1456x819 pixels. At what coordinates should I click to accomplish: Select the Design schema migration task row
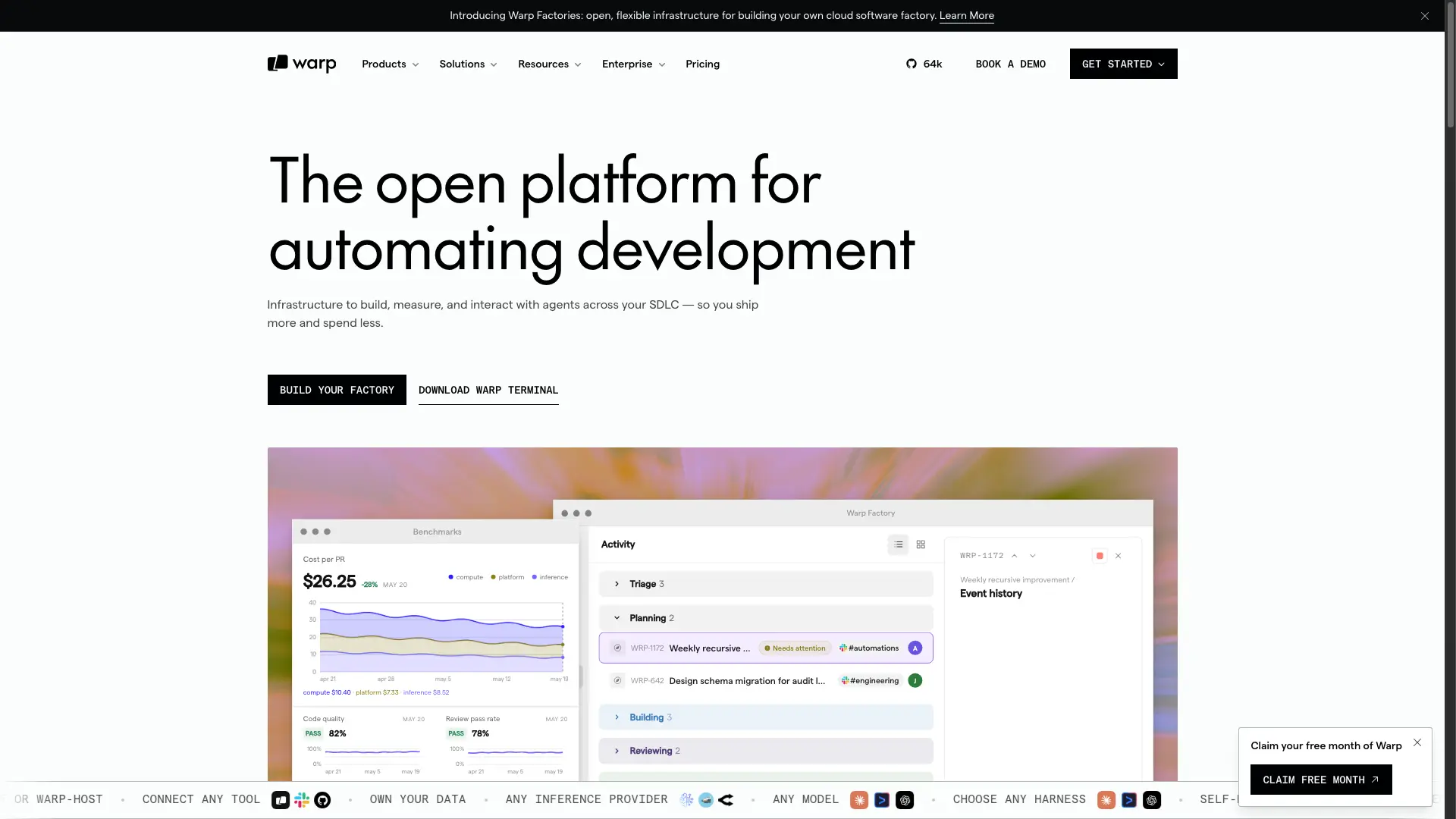766,681
